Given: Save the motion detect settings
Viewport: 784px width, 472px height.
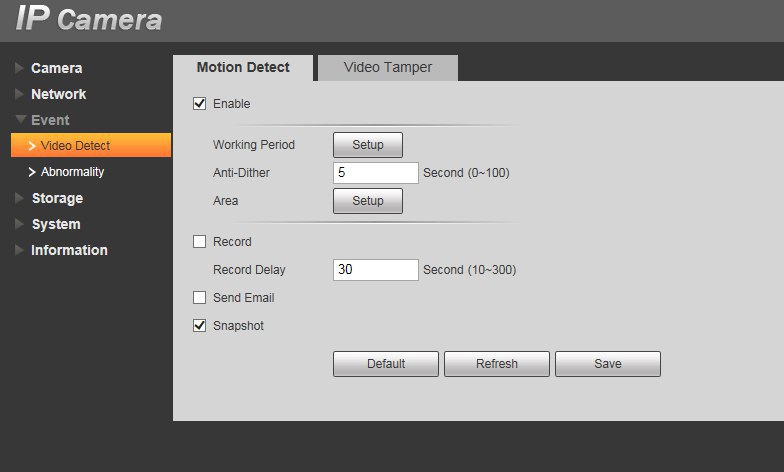Looking at the screenshot, I should click(x=608, y=364).
